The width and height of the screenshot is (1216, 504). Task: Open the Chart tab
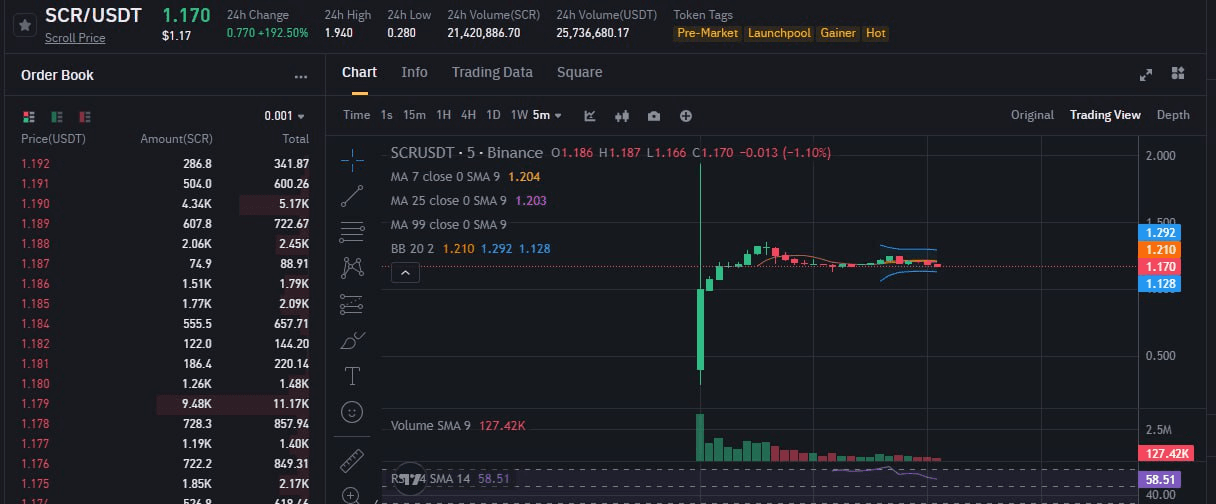359,72
